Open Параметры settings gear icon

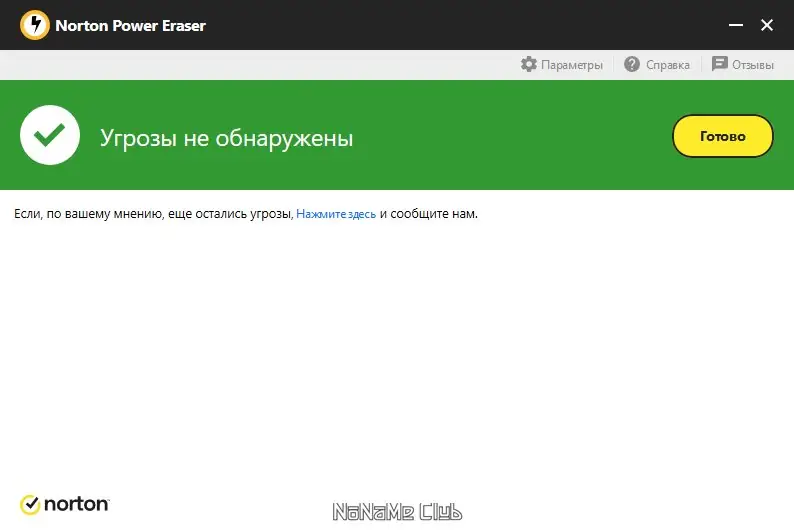click(x=529, y=64)
